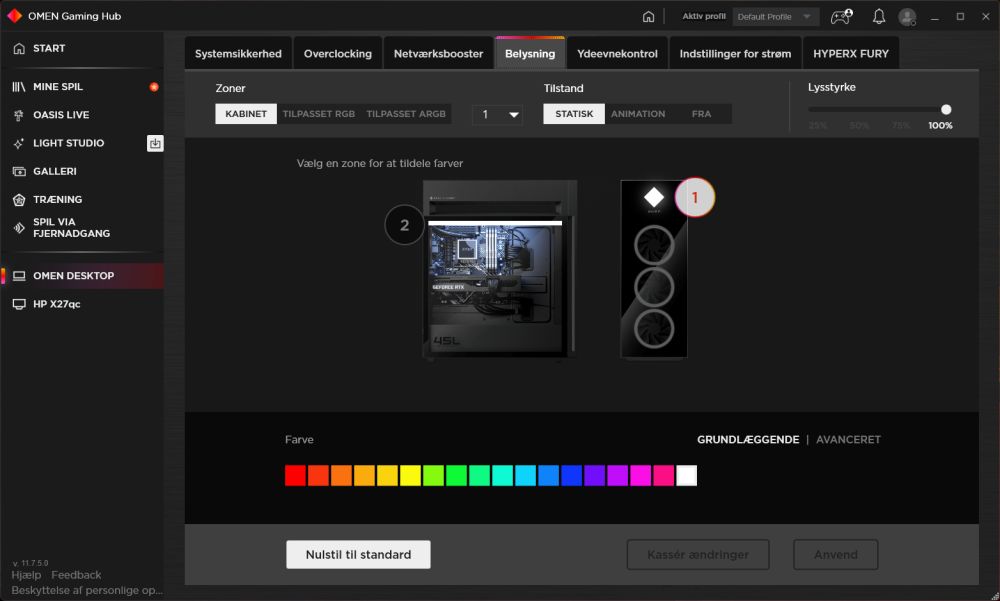Screen dimensions: 1000x601
Task: Switch color mode to AVANCERET
Action: pyautogui.click(x=848, y=440)
